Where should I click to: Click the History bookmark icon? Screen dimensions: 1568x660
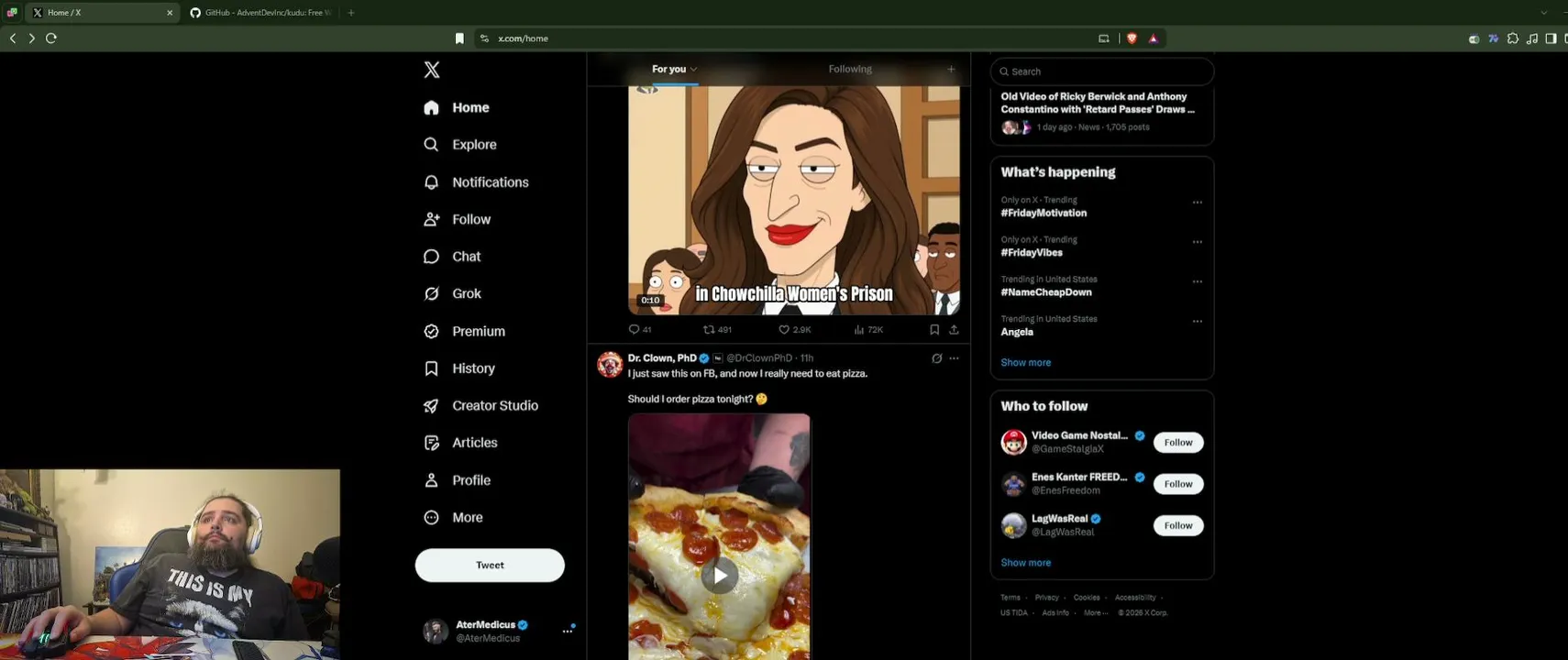pos(431,368)
